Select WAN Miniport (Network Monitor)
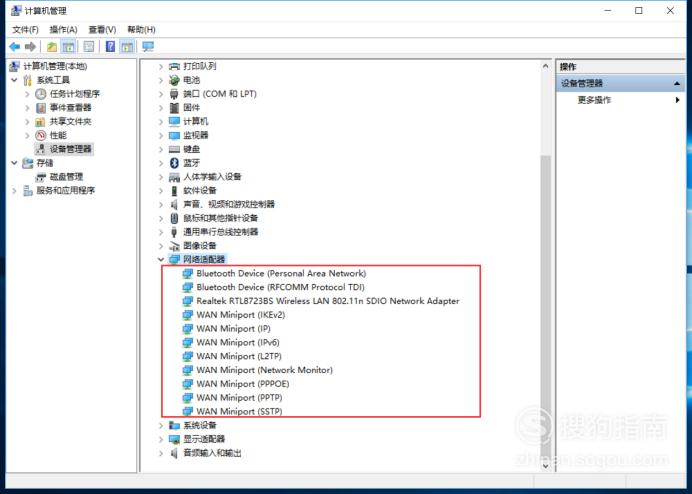The width and height of the screenshot is (692, 494). point(264,370)
